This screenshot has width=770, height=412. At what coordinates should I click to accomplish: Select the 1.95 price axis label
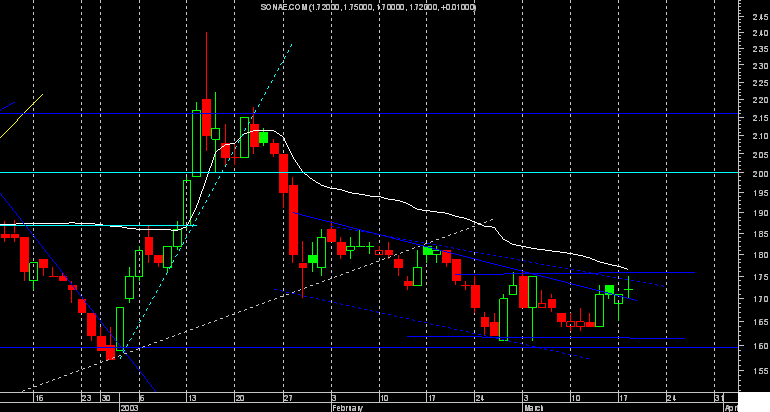tap(760, 193)
